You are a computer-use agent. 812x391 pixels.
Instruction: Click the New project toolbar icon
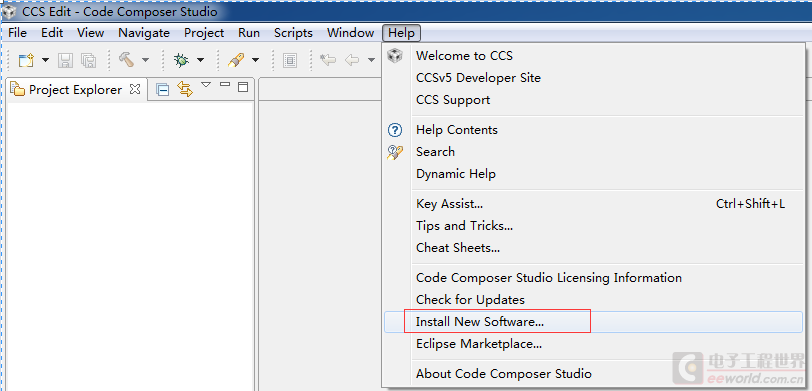(x=26, y=61)
